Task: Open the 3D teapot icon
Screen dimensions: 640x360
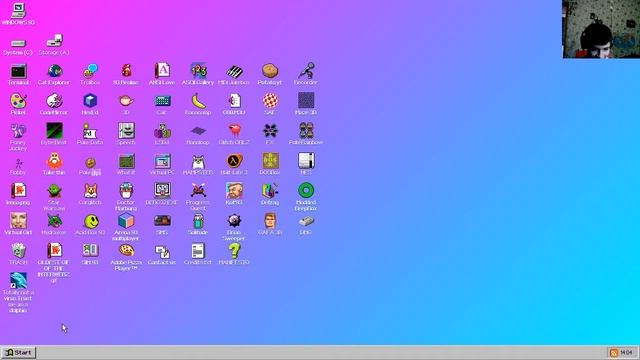Action: click(126, 101)
